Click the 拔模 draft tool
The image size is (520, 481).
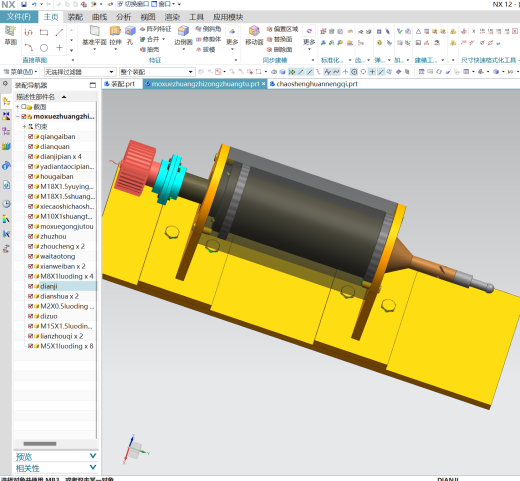pos(205,50)
